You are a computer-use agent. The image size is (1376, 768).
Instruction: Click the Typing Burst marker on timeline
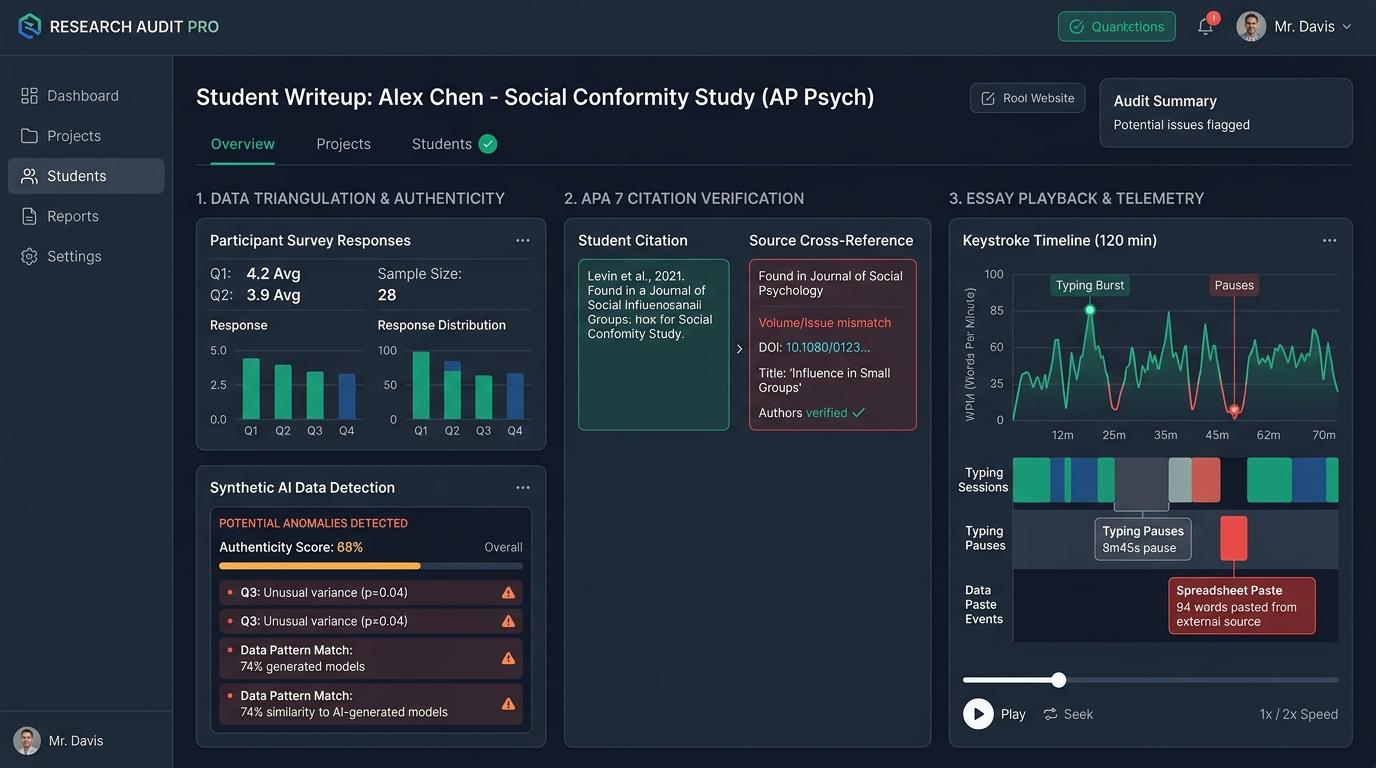pos(1090,310)
